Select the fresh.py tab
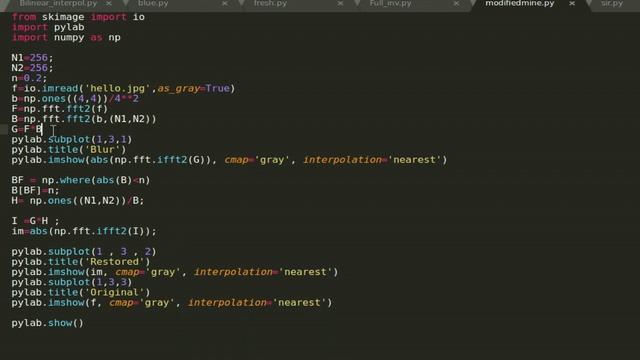The height and width of the screenshot is (360, 640). (x=270, y=3)
